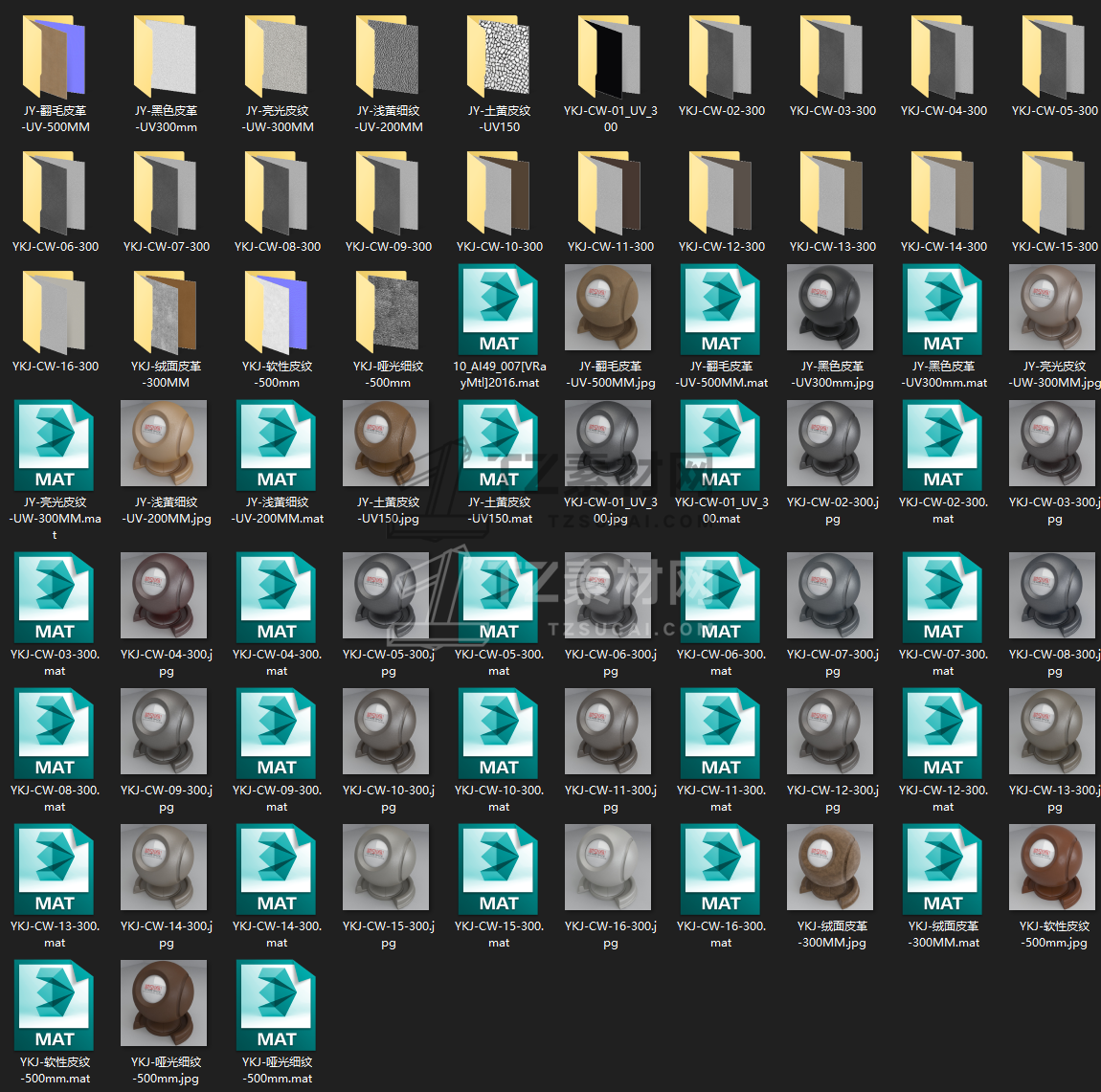Image resolution: width=1101 pixels, height=1092 pixels.
Task: Open YKJ-哑光细纹-500mm.jpg thumbnail
Action: (x=164, y=1004)
